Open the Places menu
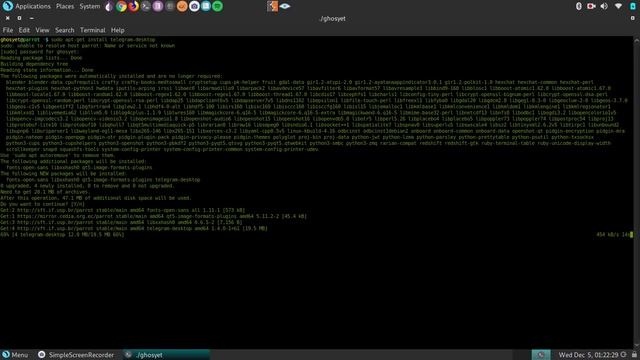The width and height of the screenshot is (640, 360). click(65, 6)
